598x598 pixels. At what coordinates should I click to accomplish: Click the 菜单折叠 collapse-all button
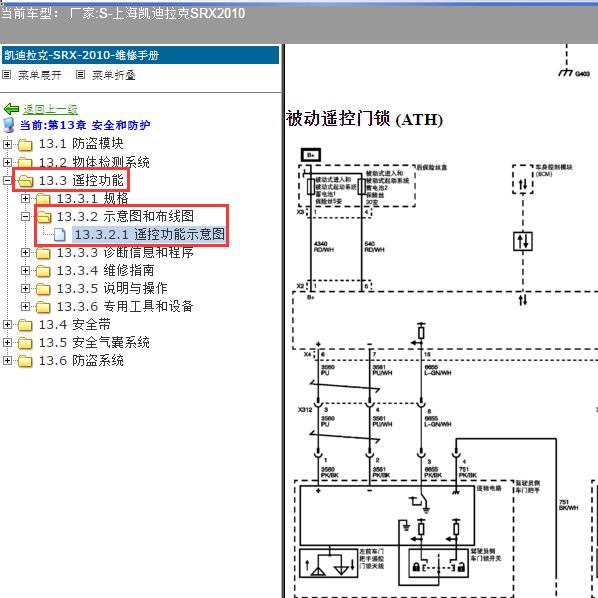tap(114, 75)
